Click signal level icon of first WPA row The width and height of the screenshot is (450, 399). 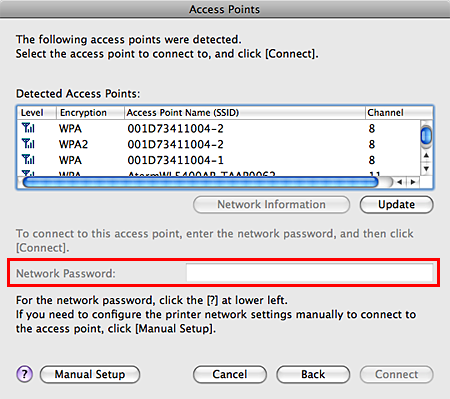(28, 128)
